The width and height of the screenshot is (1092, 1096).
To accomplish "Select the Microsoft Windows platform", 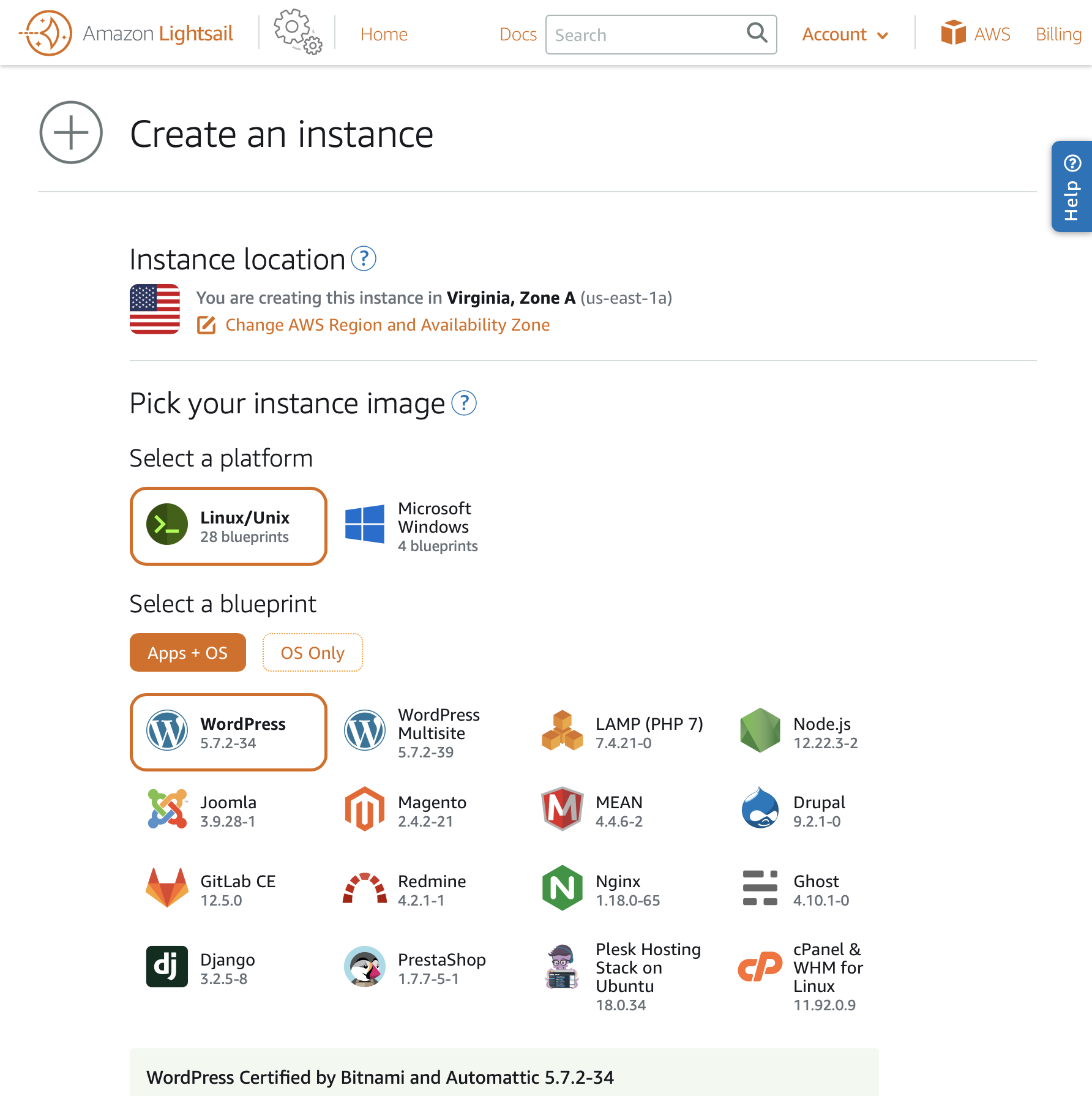I will tap(411, 526).
